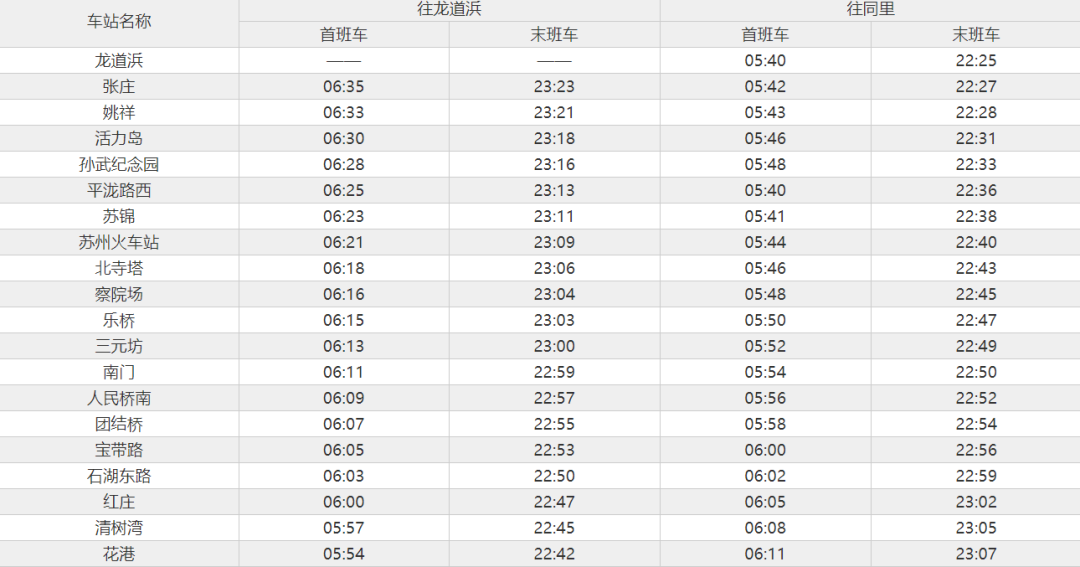Select the 三元坊 station name
This screenshot has width=1080, height=567.
119,346
